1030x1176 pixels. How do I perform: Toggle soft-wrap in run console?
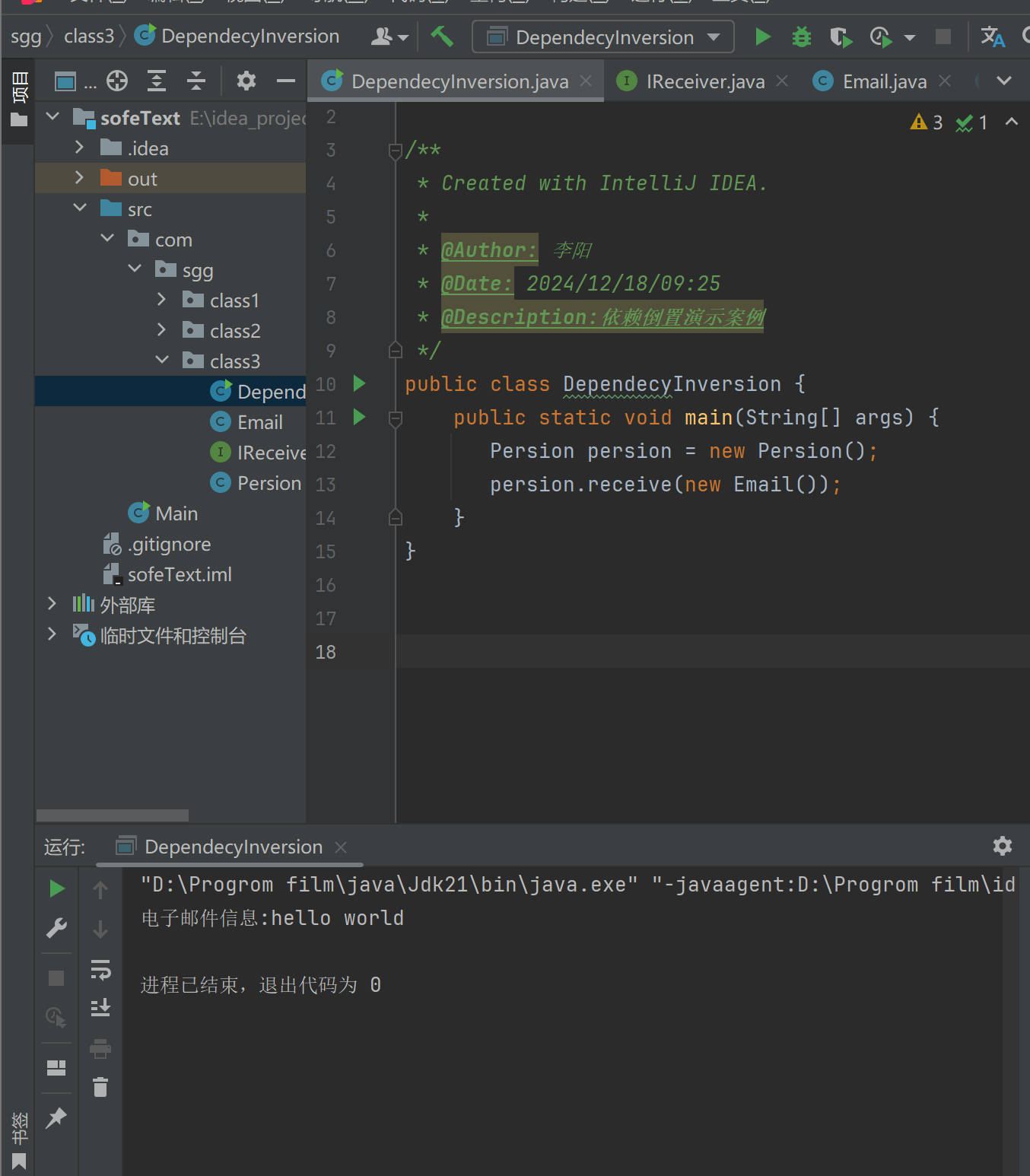pos(100,969)
